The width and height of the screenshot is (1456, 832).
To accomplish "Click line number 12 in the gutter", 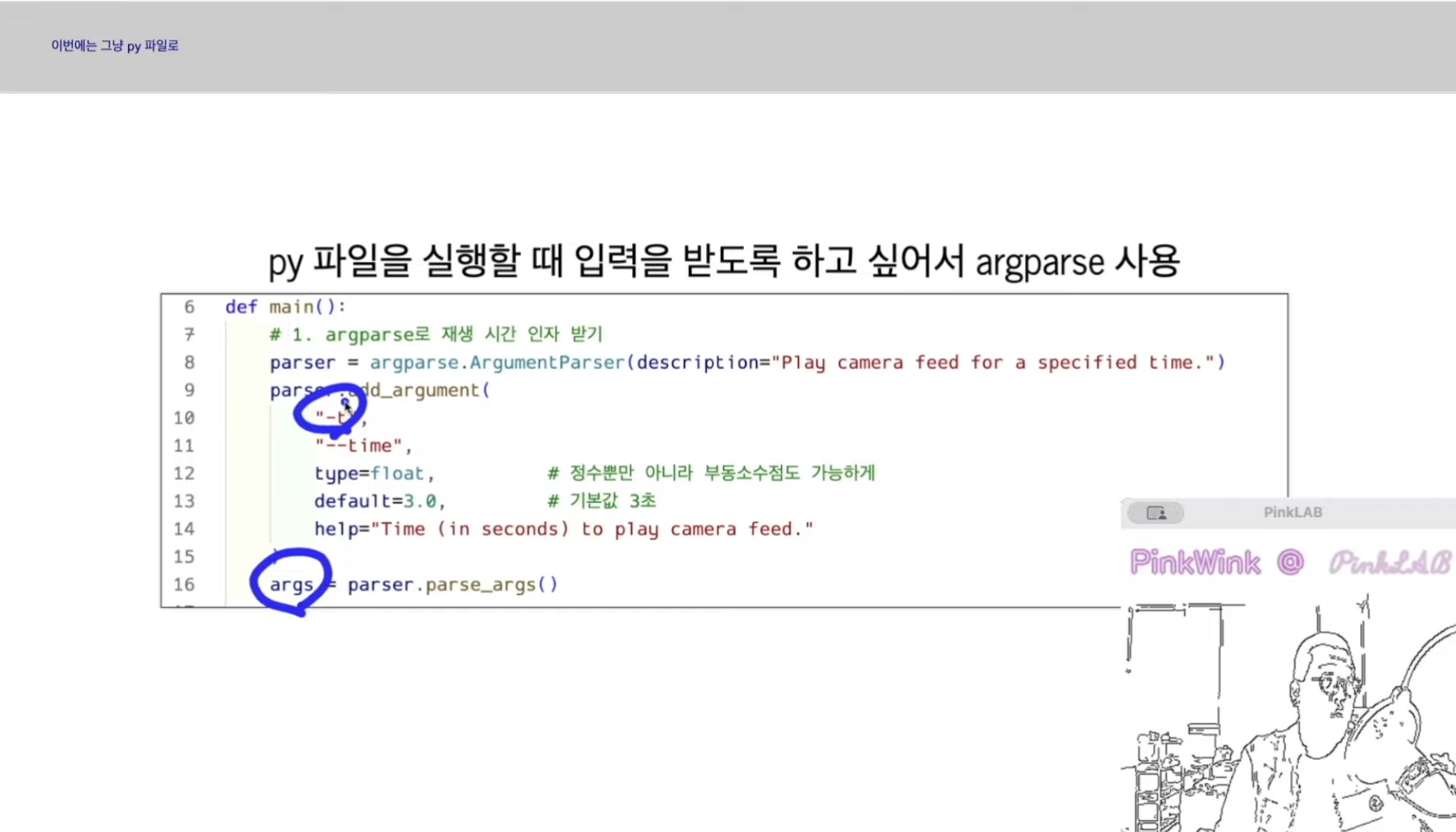I will point(184,473).
